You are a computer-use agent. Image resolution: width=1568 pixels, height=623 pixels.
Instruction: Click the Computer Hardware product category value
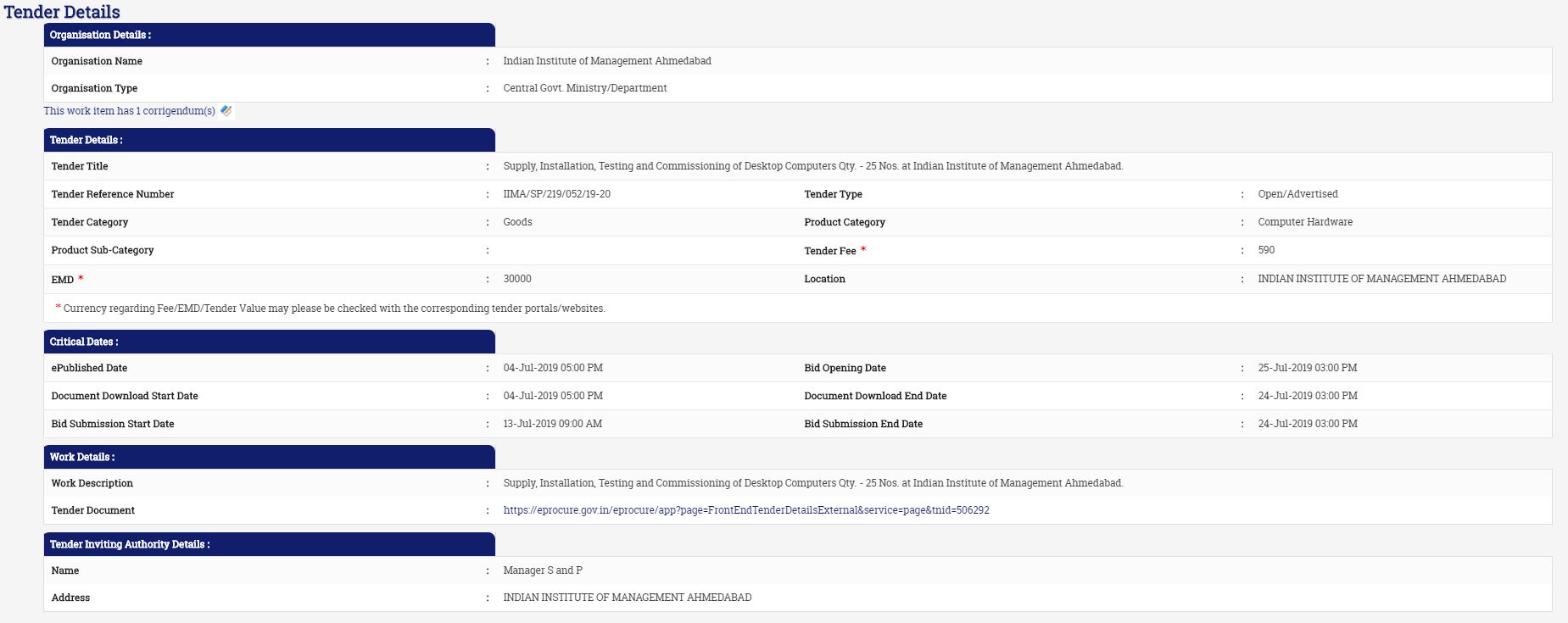pos(1304,222)
